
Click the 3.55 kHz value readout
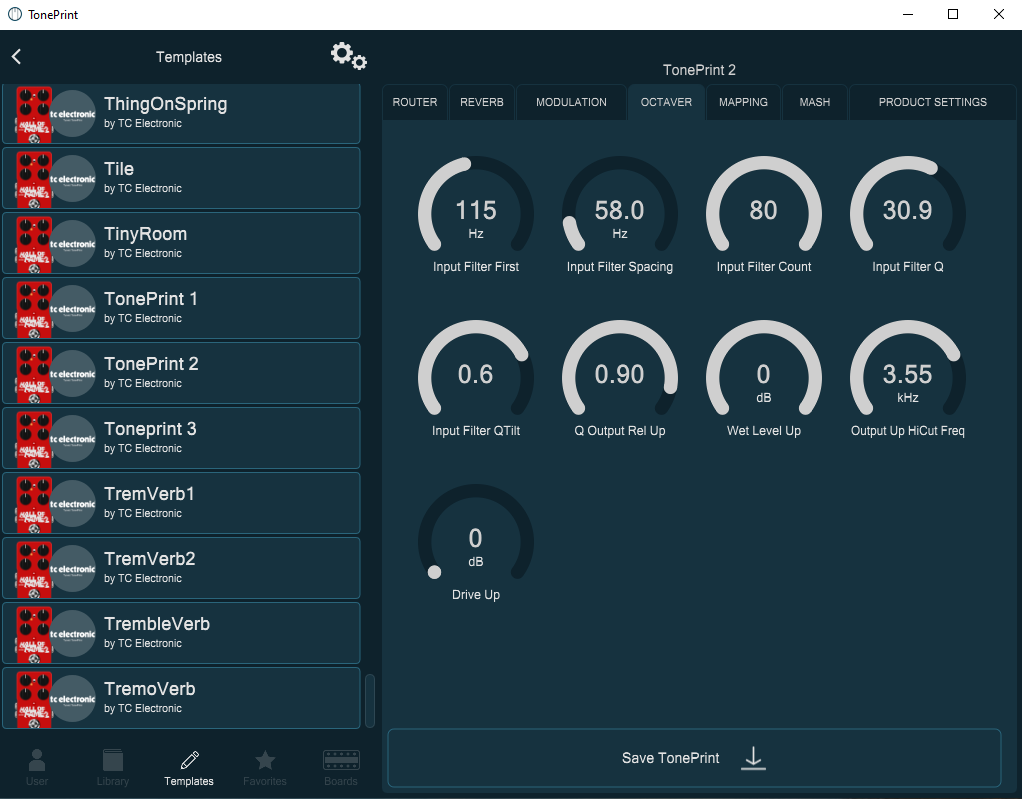click(x=908, y=382)
